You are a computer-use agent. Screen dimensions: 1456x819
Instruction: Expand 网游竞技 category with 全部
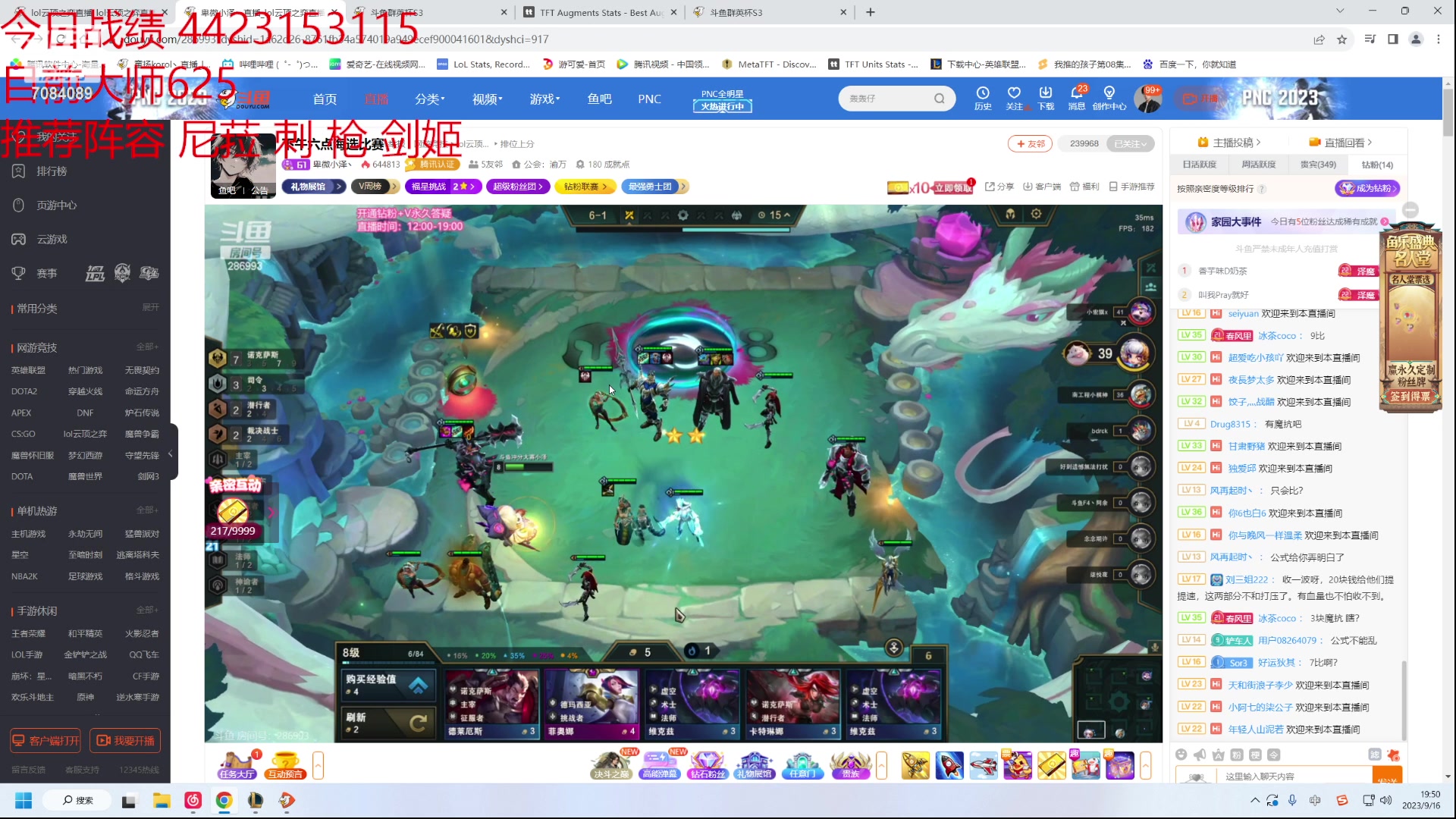147,347
